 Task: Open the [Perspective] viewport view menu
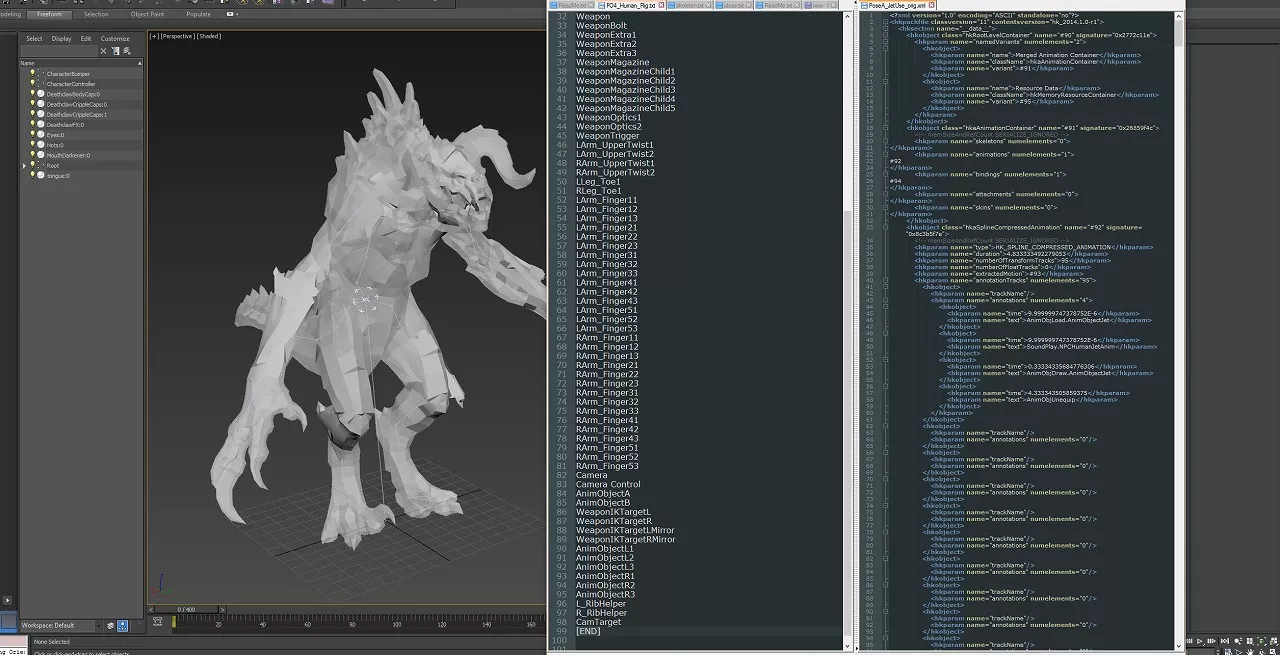tap(177, 36)
